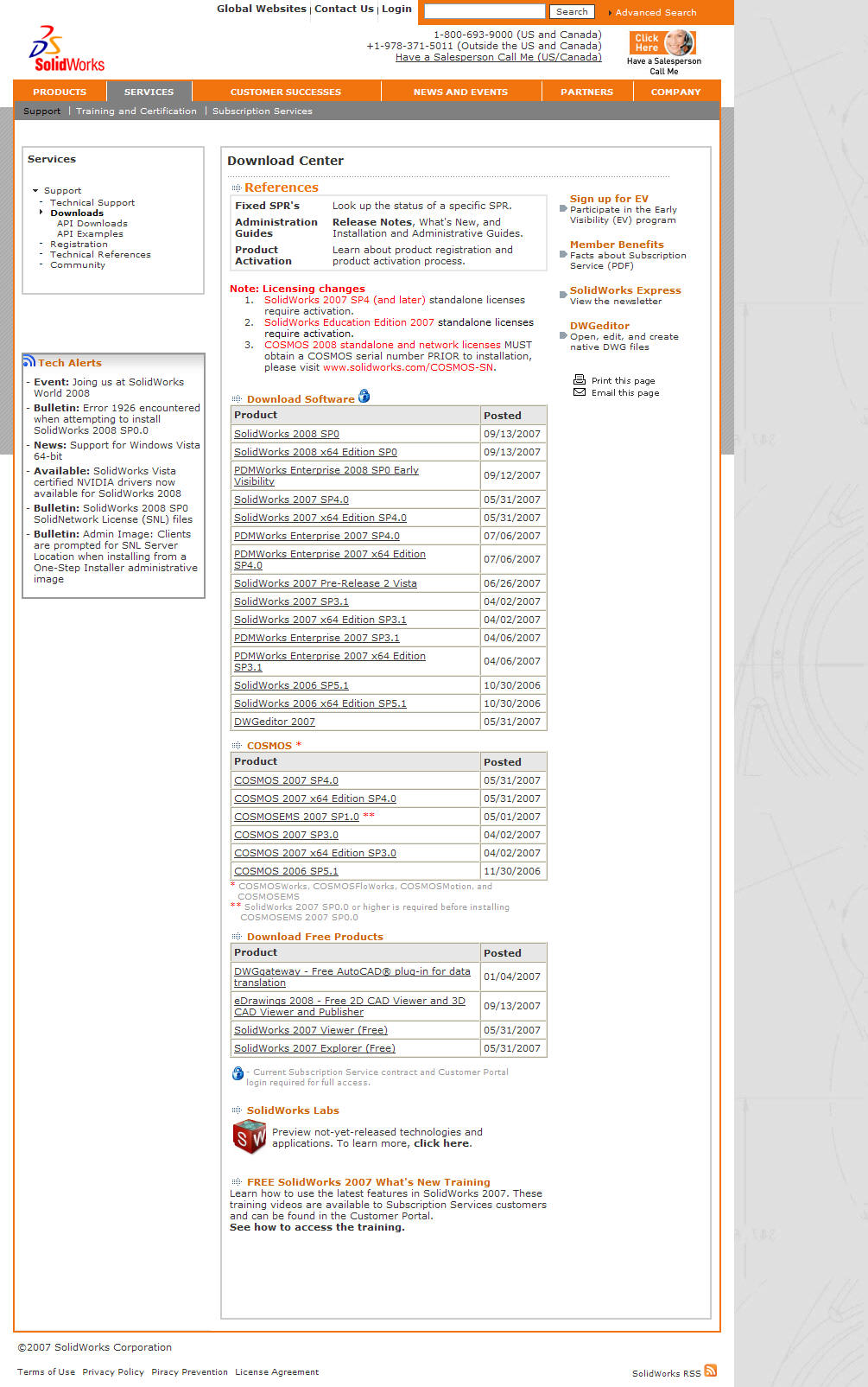Download SolidWorks 2008 x64 Edition SP0
This screenshot has height=1387, width=868.
[315, 452]
